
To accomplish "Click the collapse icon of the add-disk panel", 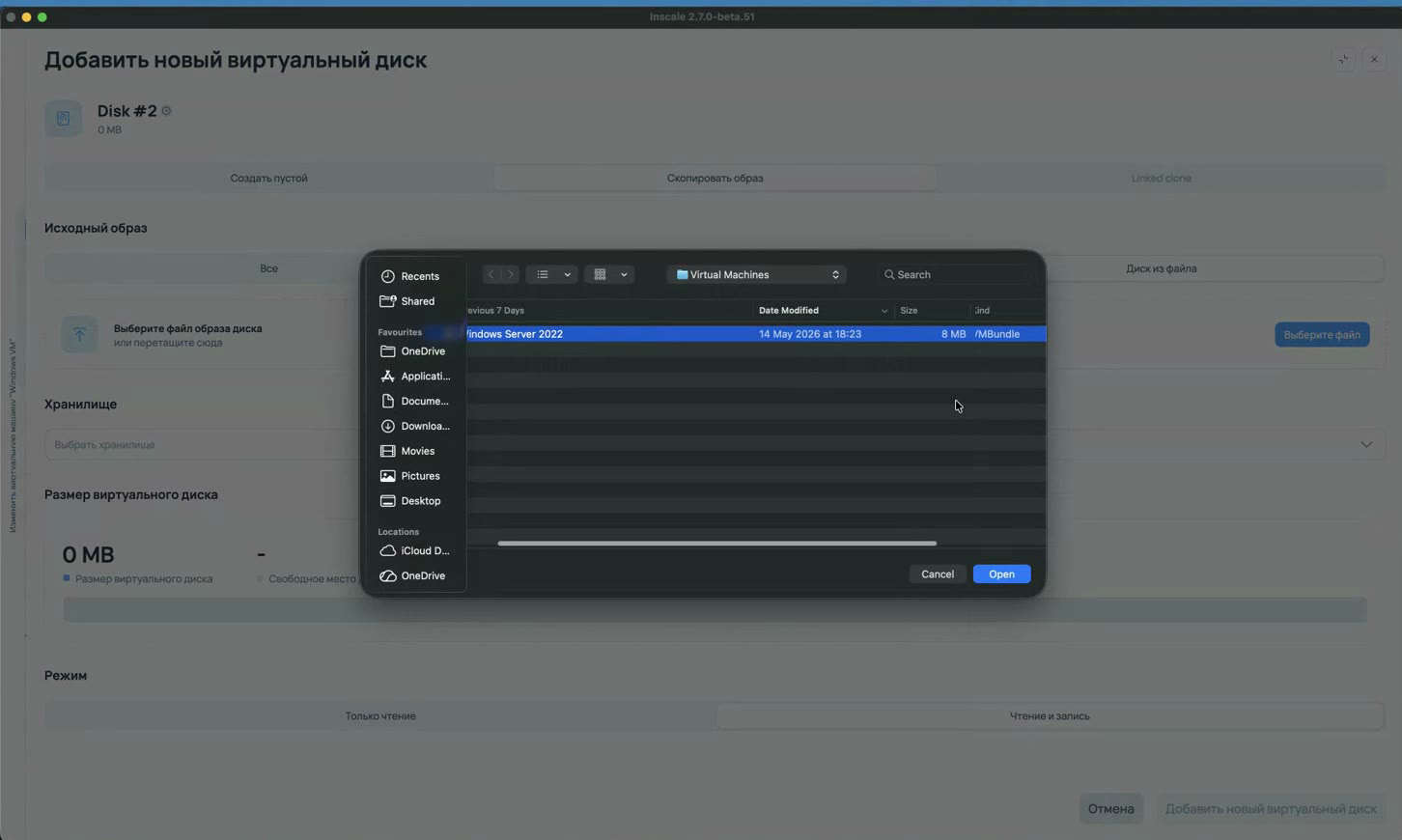I will 1343,60.
